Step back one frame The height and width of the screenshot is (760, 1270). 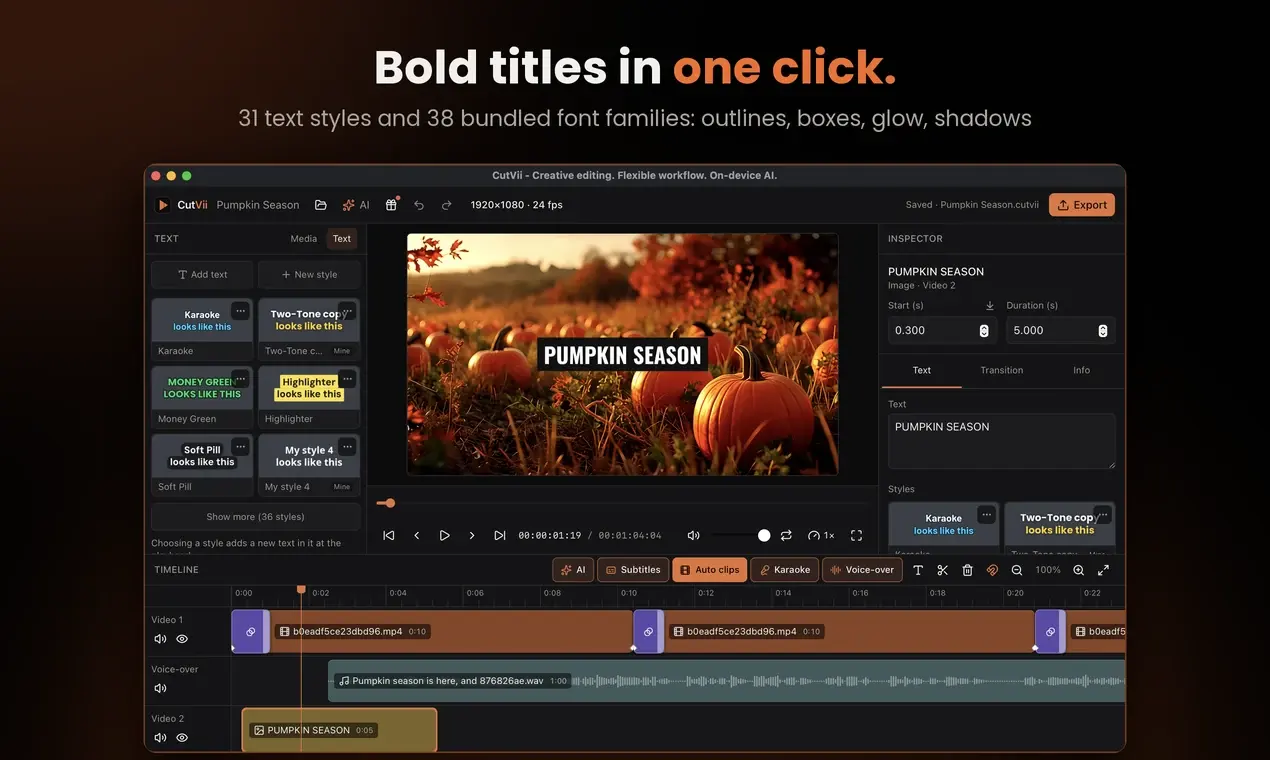[417, 536]
